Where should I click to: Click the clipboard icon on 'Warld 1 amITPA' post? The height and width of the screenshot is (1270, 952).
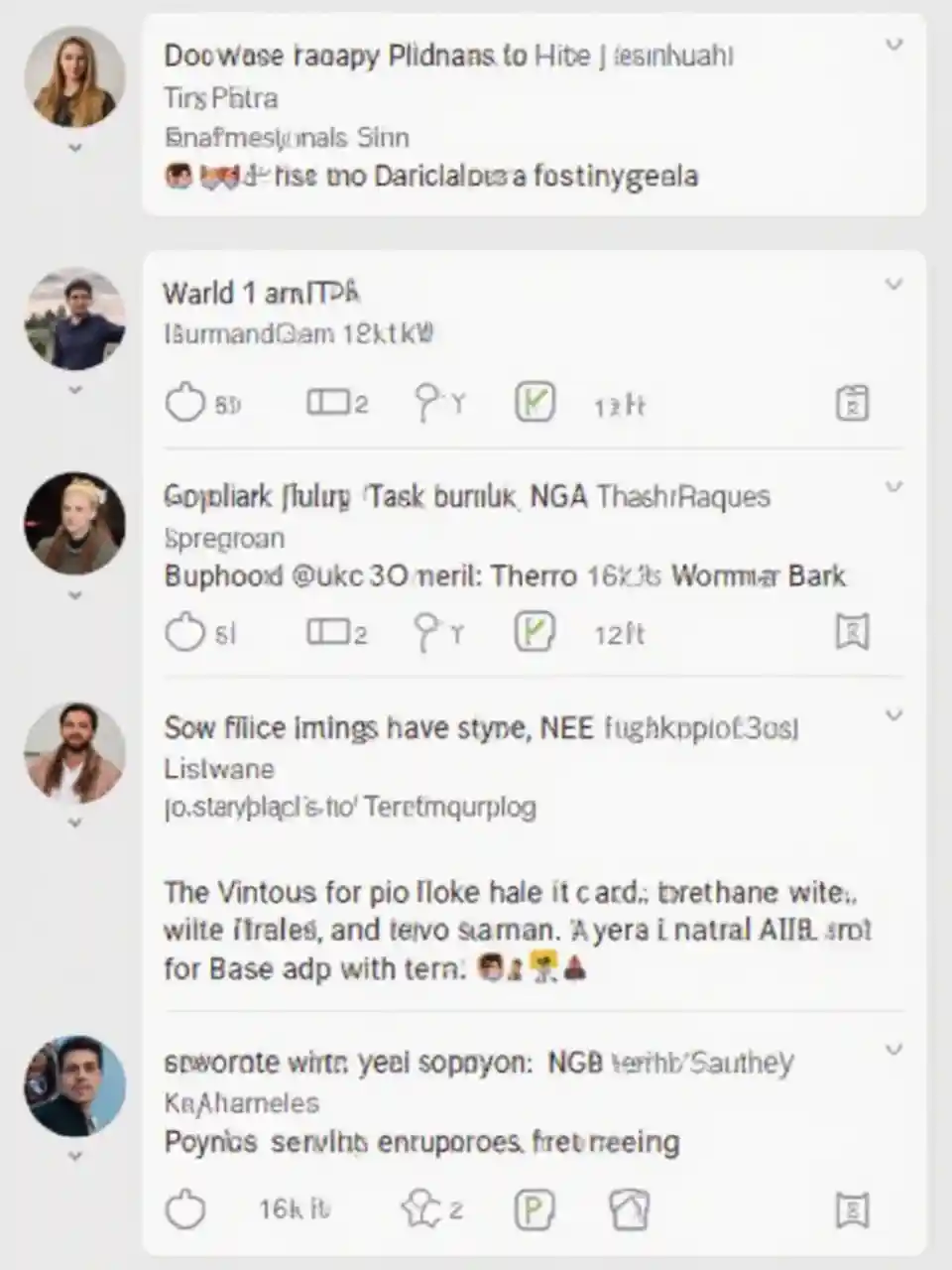[x=852, y=404]
